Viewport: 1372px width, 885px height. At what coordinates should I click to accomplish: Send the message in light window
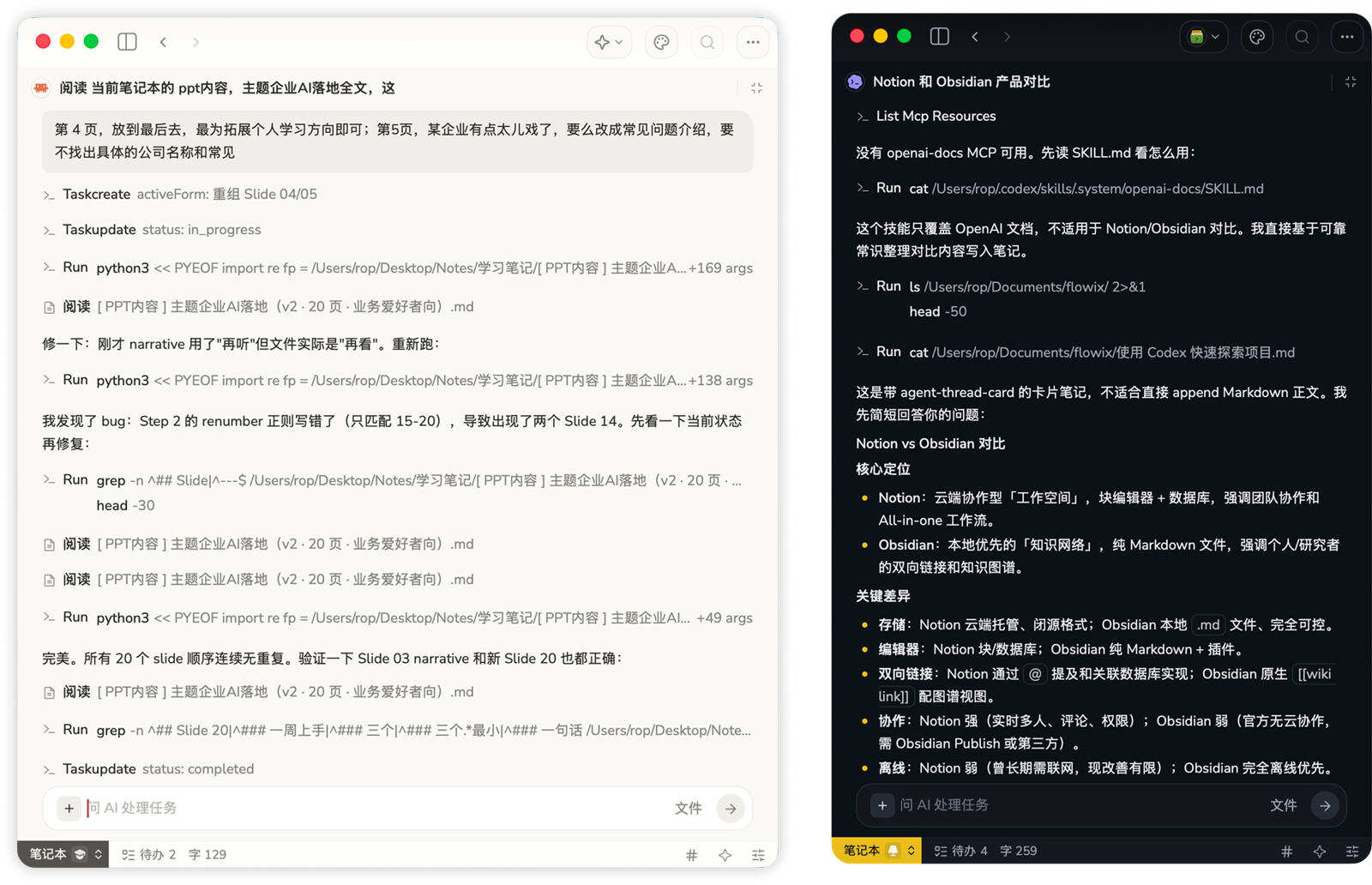[x=731, y=808]
